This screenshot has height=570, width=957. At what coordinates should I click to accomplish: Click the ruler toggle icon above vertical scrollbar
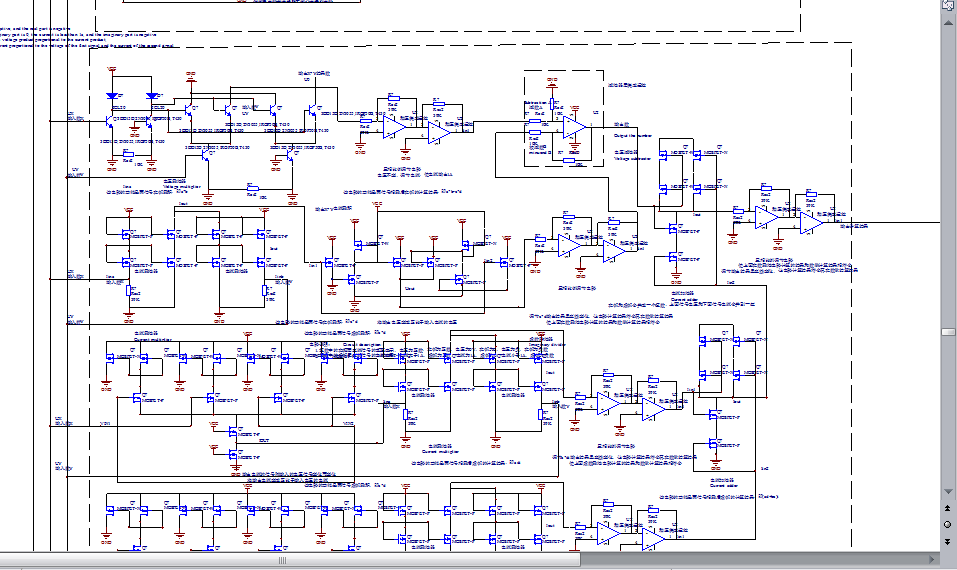pos(947,6)
